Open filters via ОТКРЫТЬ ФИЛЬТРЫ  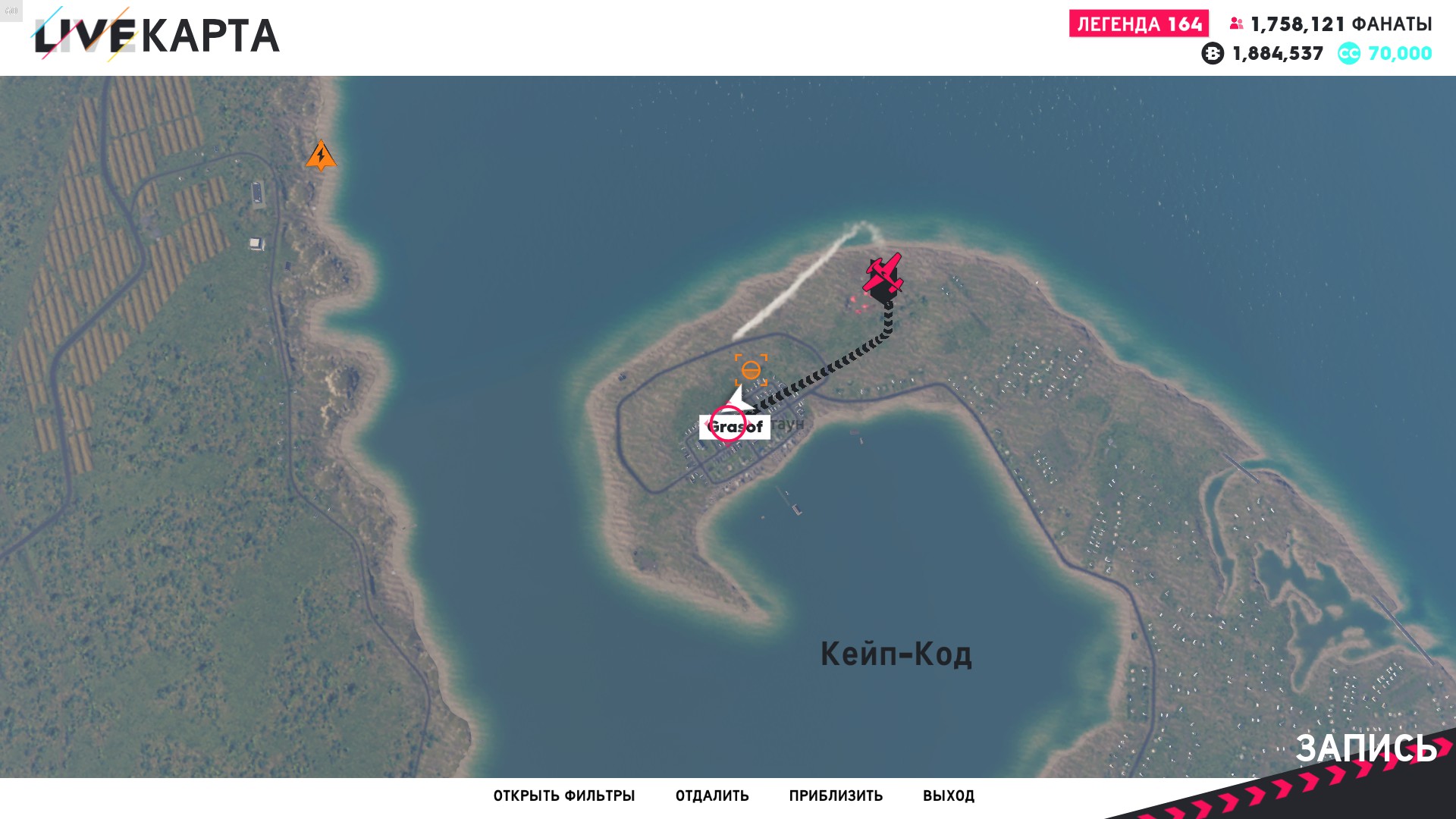pyautogui.click(x=564, y=795)
